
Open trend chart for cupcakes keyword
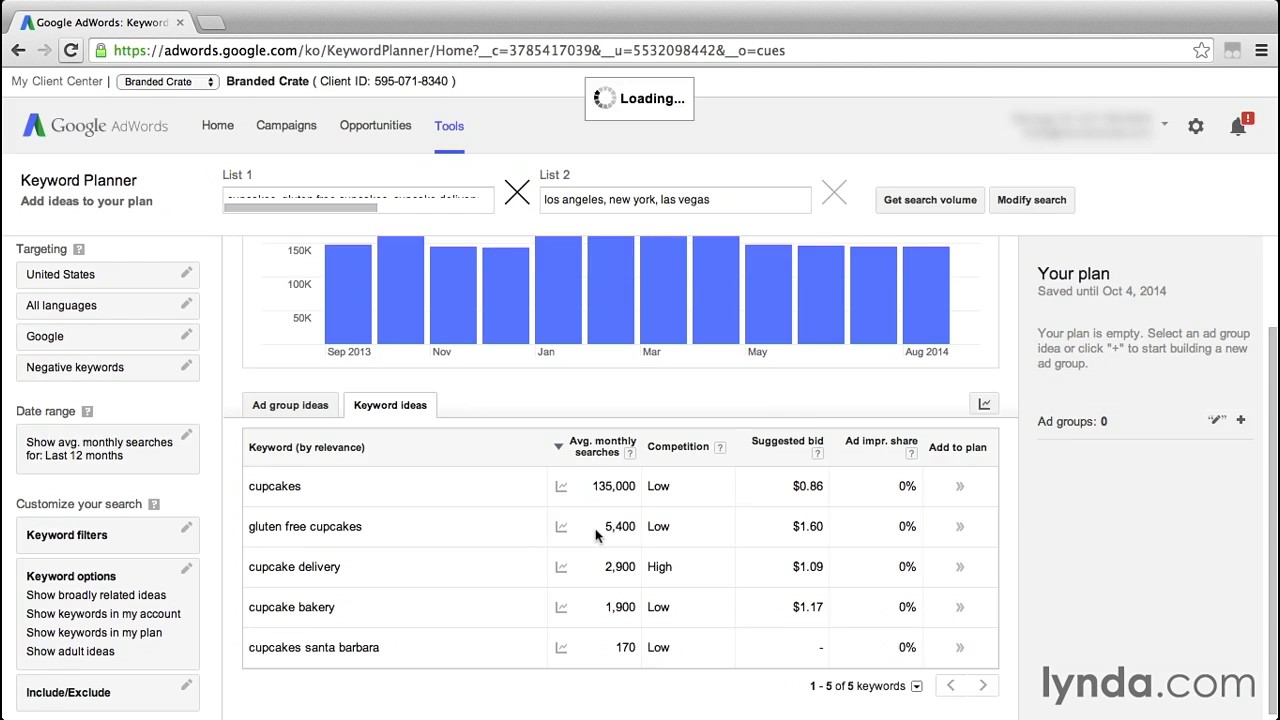[561, 487]
